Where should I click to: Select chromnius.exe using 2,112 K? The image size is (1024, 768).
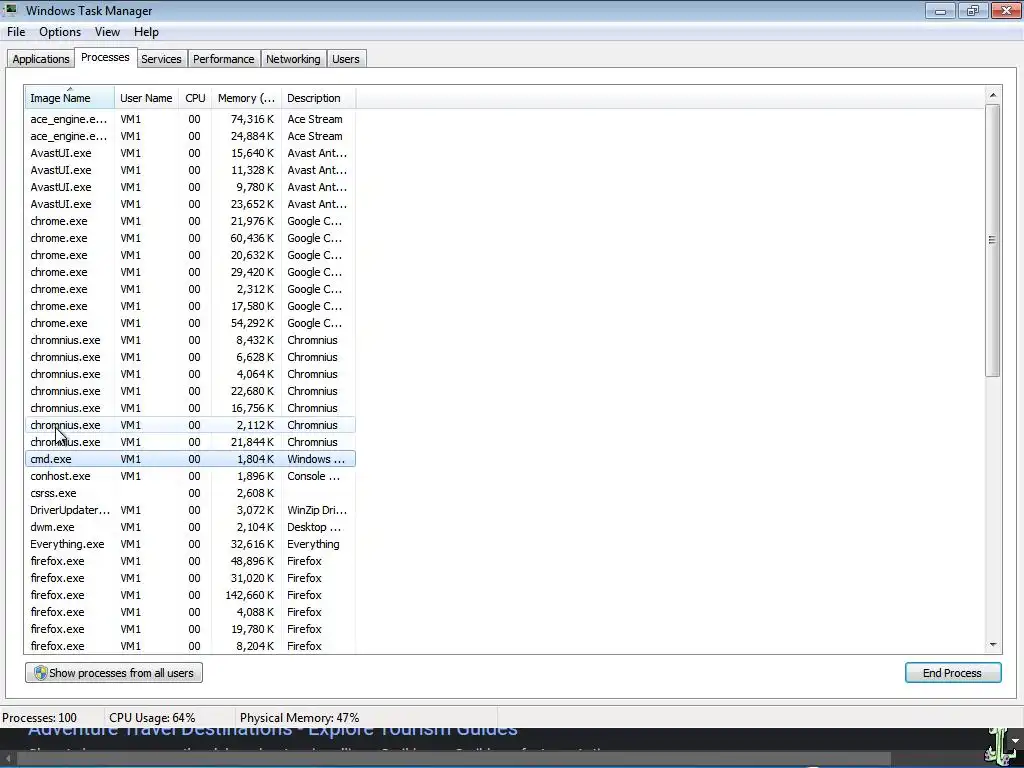coord(190,425)
